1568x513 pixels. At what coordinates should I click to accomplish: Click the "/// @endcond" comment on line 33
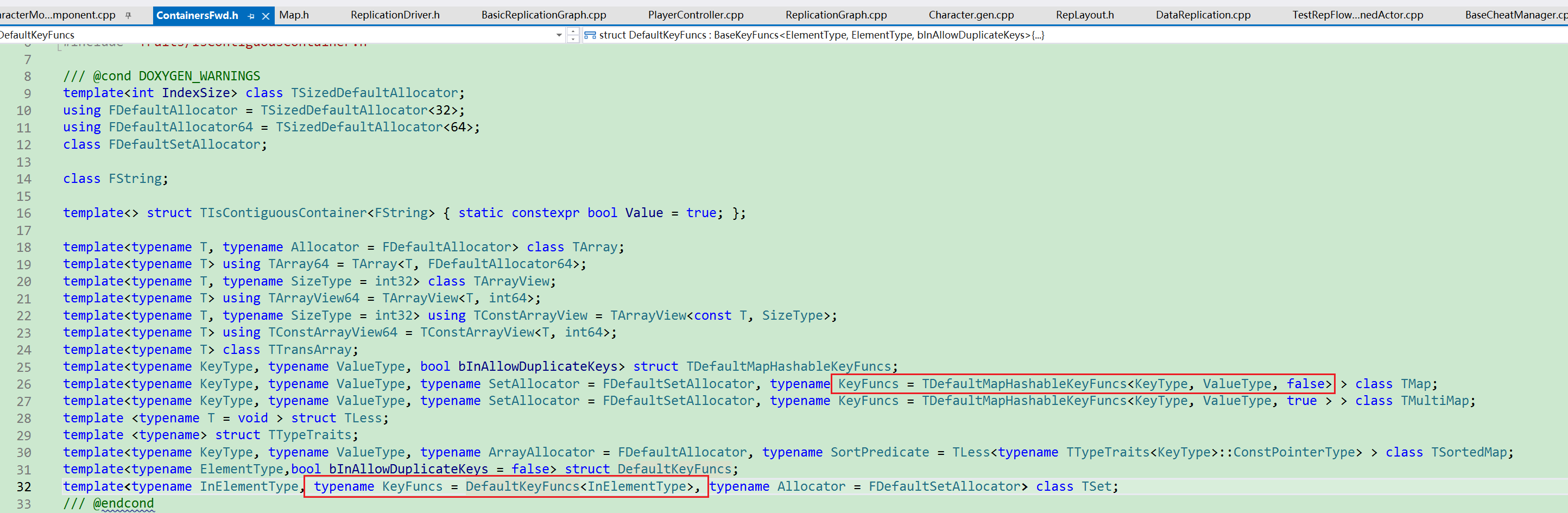click(109, 504)
